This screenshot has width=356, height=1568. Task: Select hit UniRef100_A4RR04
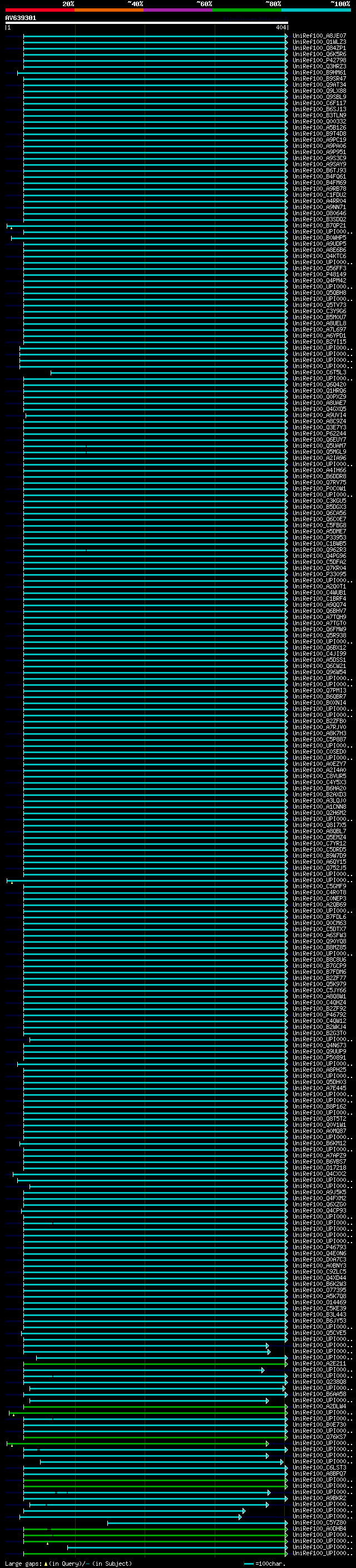click(x=319, y=201)
